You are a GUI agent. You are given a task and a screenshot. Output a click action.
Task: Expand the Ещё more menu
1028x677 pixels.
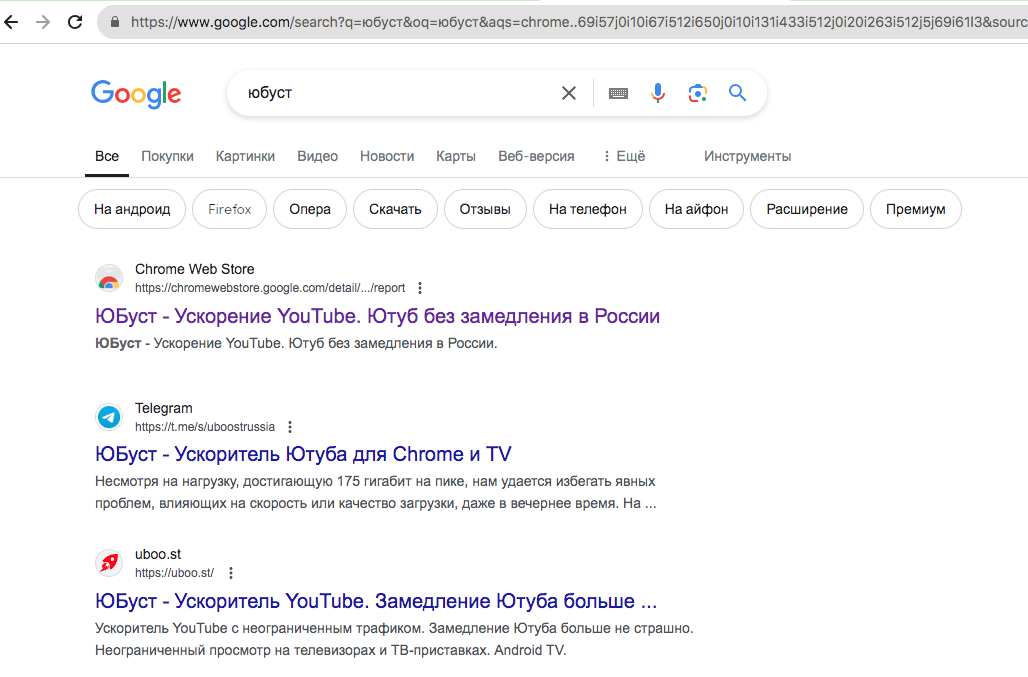click(x=624, y=156)
